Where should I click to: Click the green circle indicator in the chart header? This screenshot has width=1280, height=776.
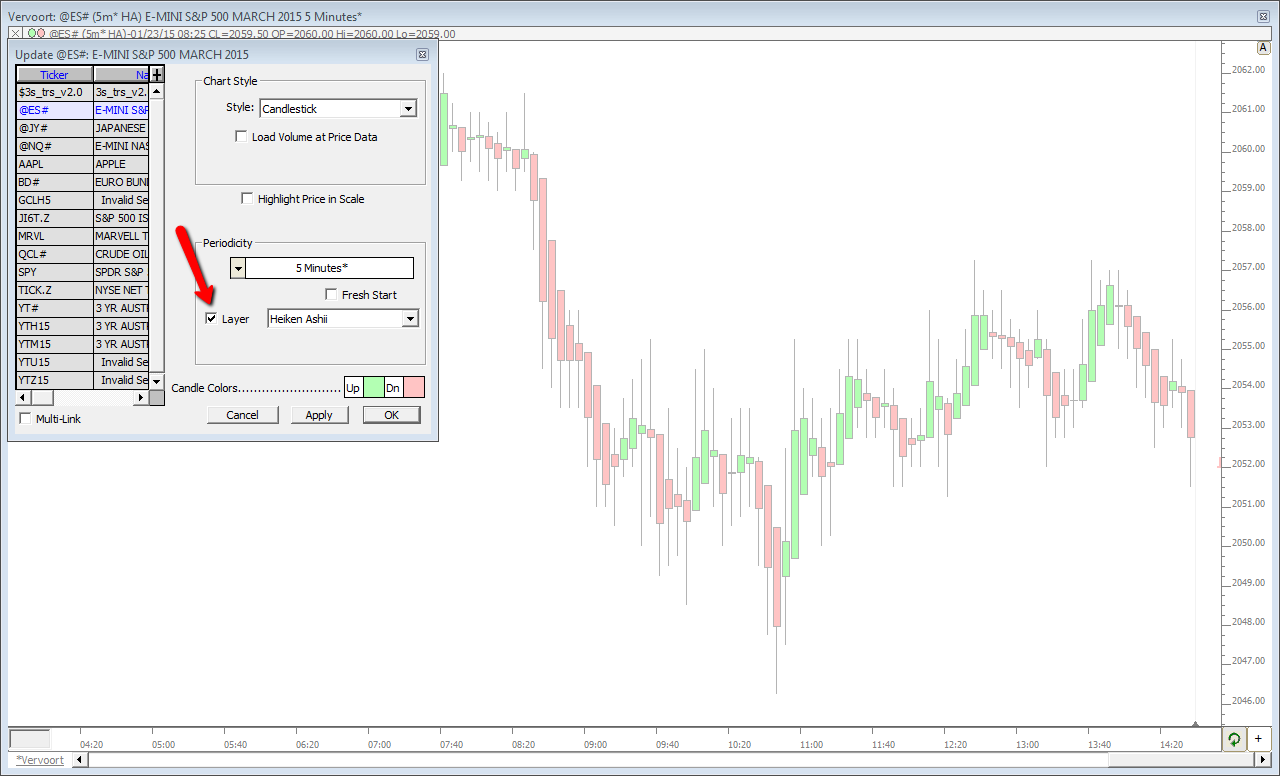(33, 34)
